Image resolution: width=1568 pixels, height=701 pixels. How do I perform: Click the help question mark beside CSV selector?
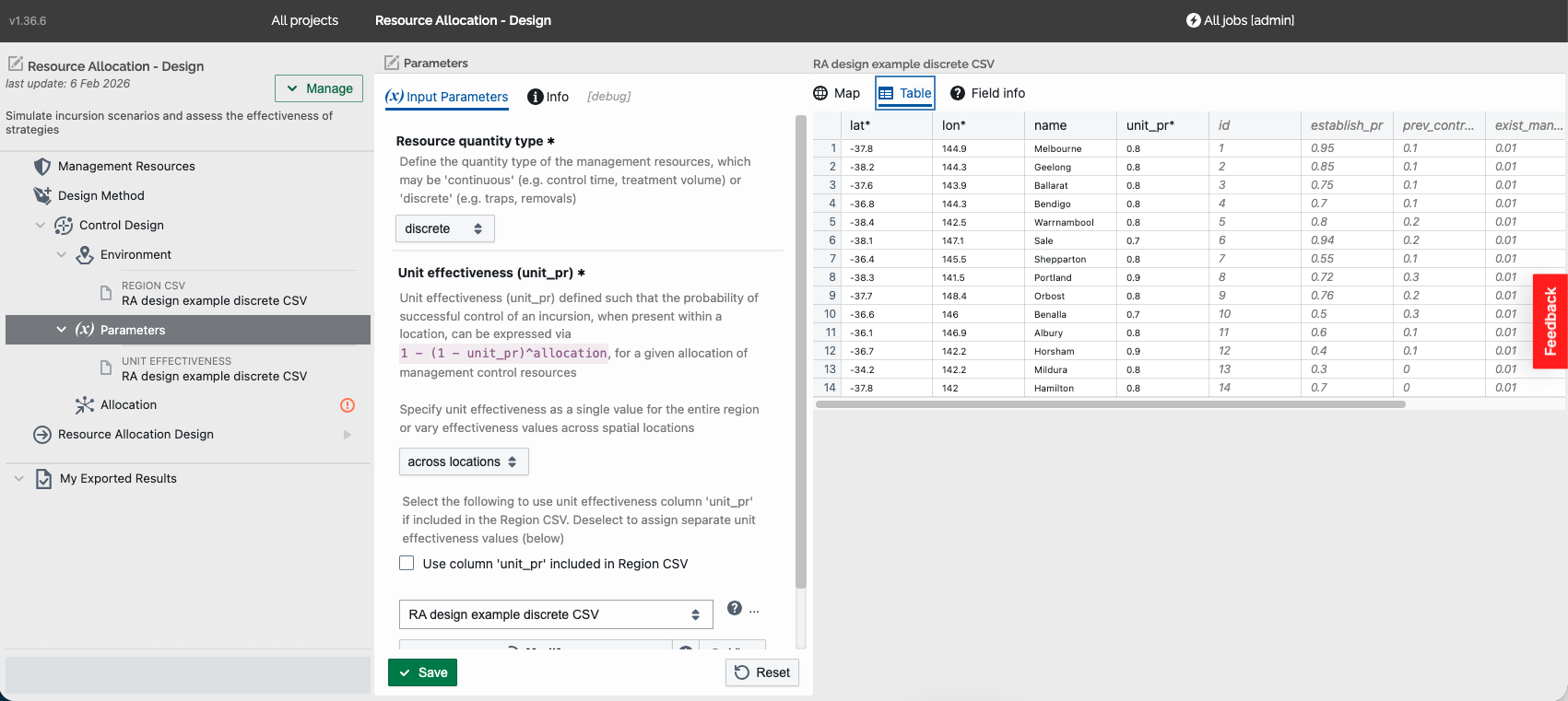click(x=735, y=608)
